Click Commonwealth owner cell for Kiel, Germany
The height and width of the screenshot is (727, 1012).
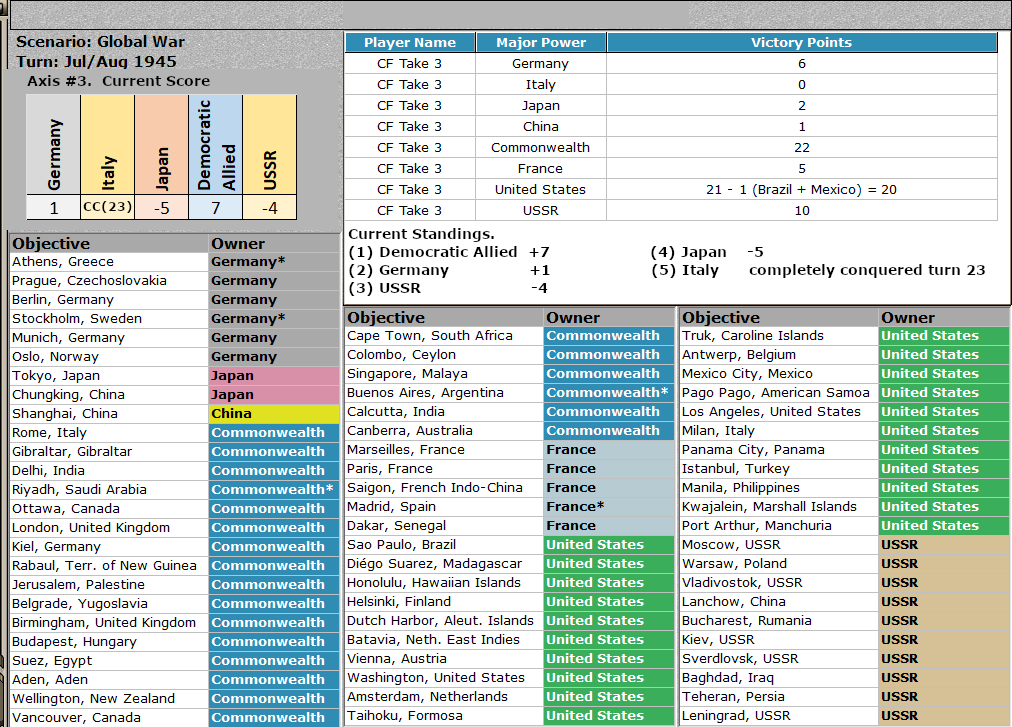(x=274, y=546)
